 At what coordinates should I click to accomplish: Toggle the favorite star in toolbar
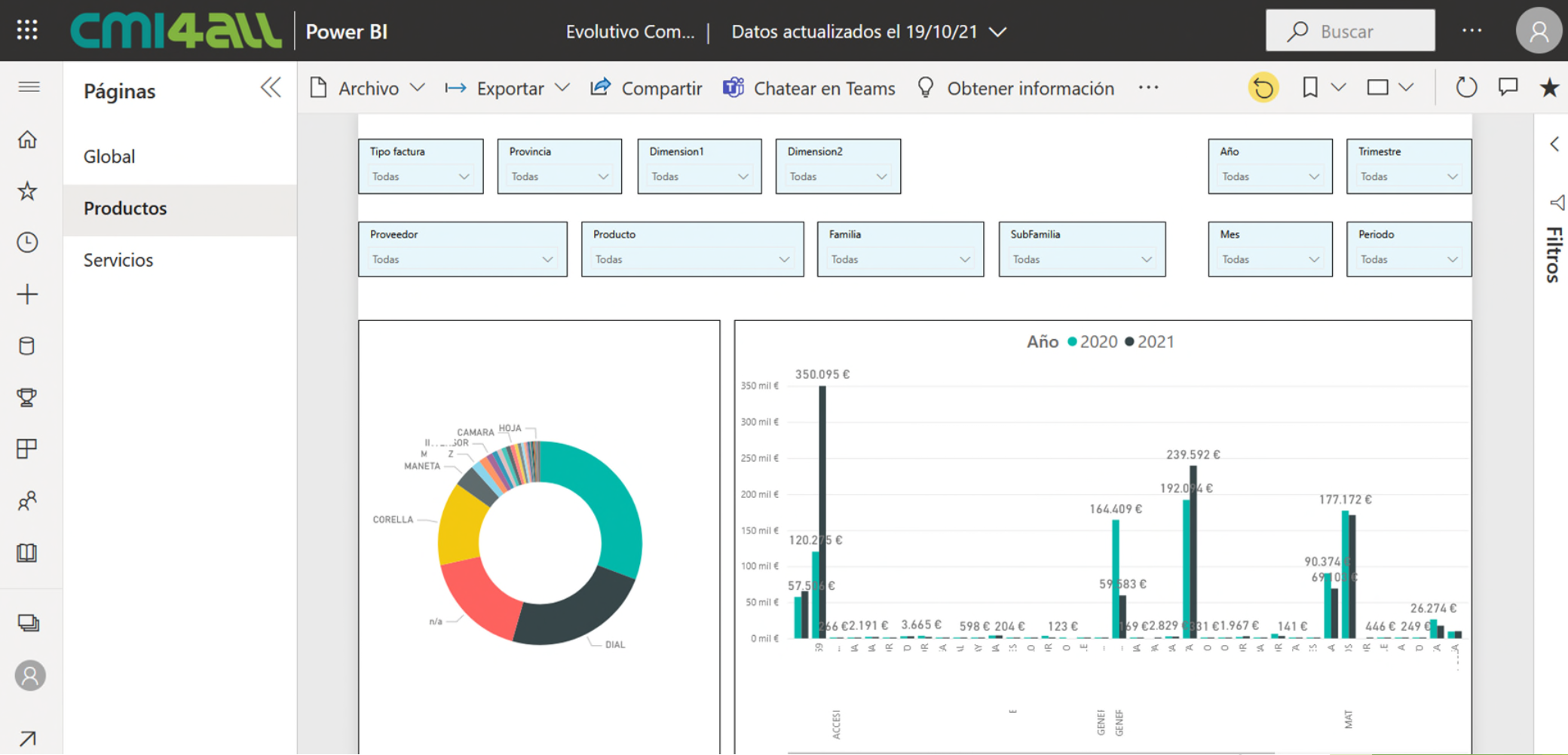coord(1548,88)
